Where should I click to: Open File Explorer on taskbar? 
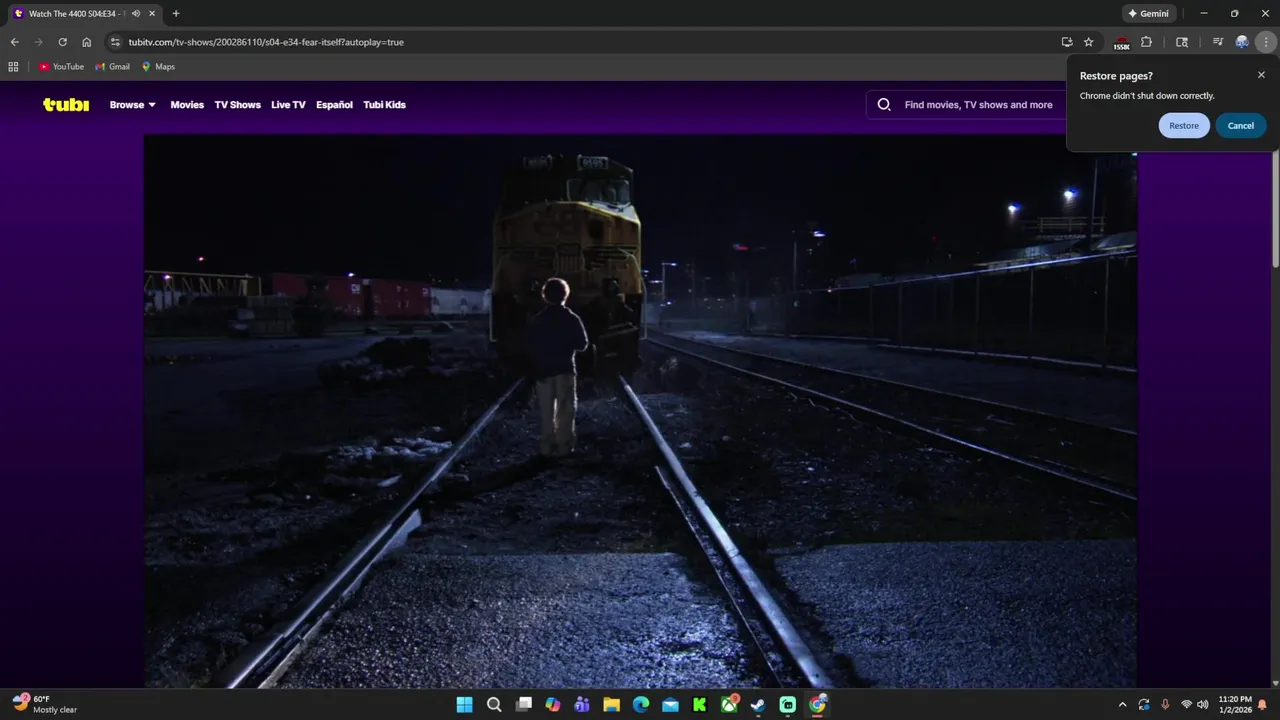coord(611,704)
